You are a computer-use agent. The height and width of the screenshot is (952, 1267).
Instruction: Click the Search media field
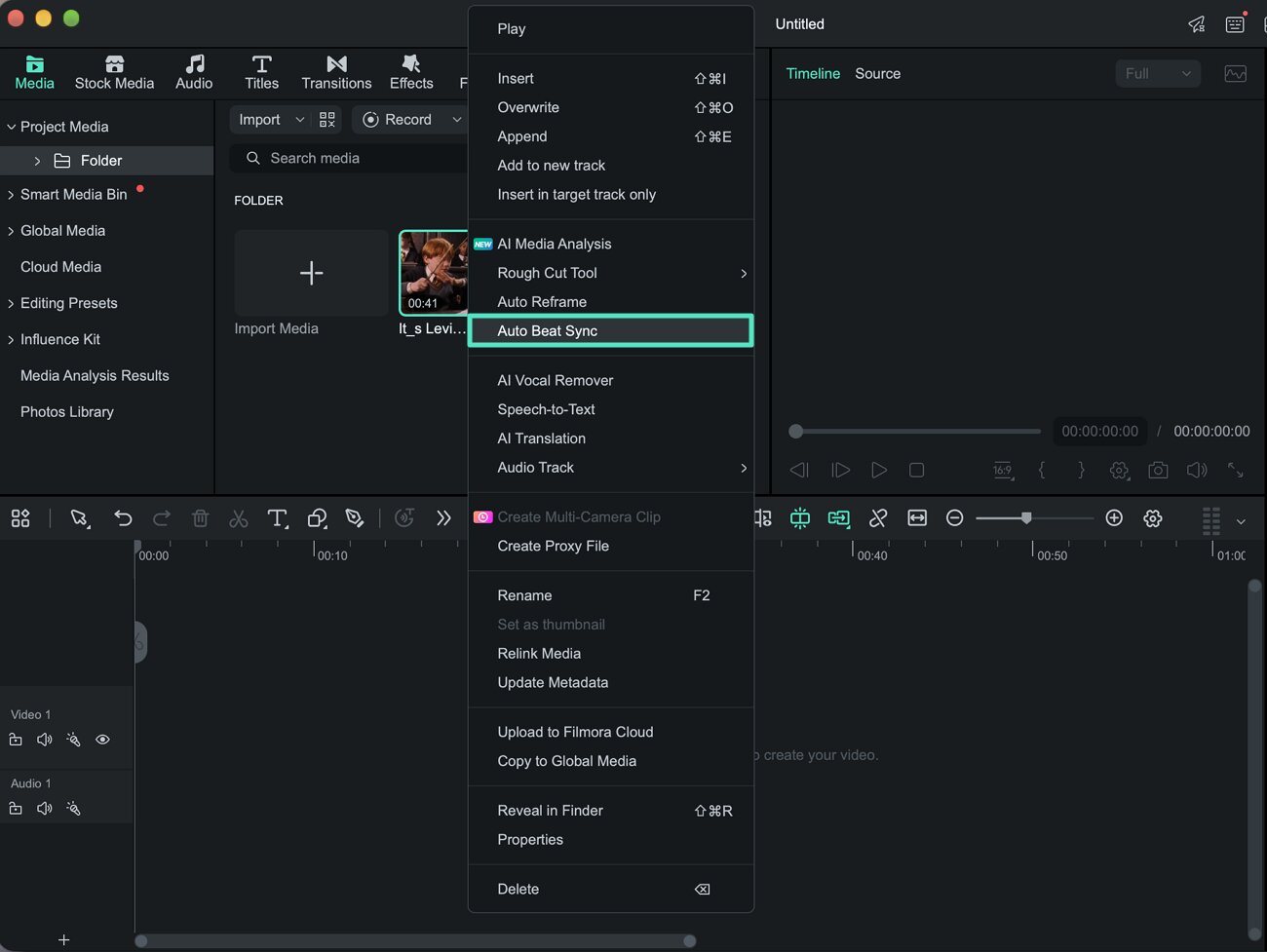coord(349,158)
